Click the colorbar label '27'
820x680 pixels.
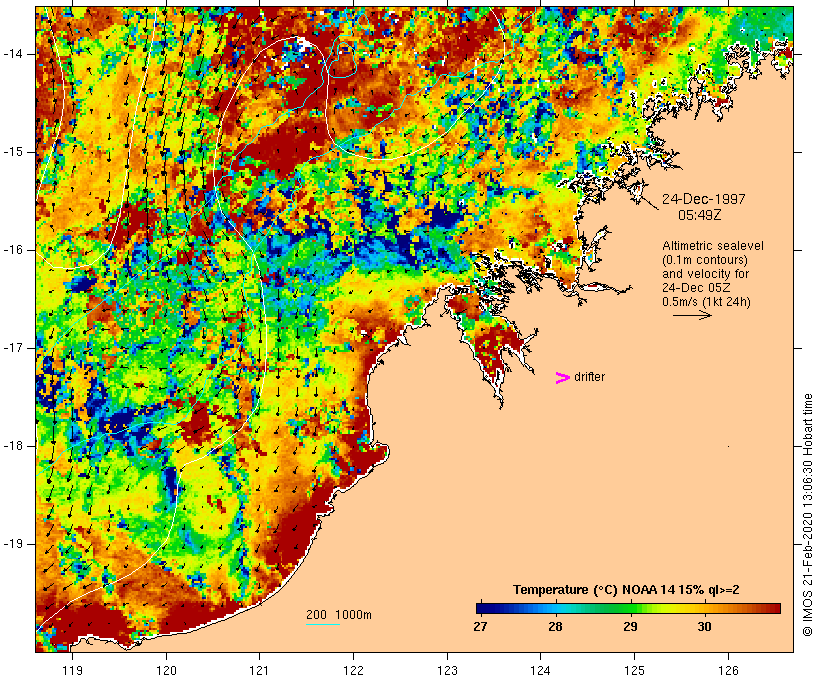tap(480, 626)
